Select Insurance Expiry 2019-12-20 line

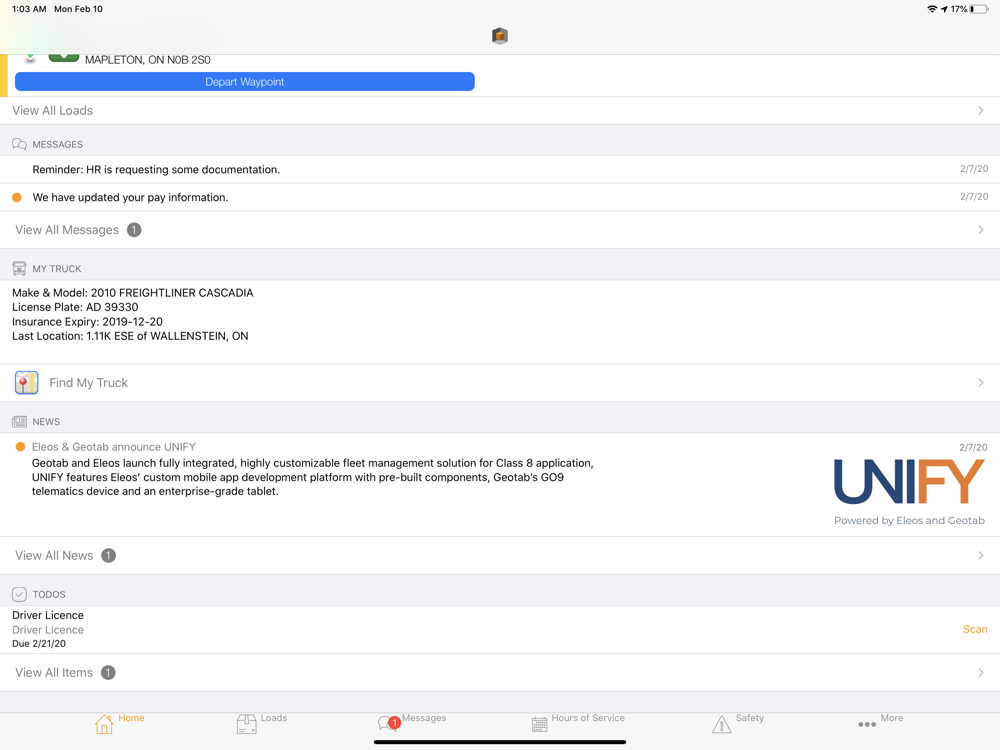click(87, 321)
